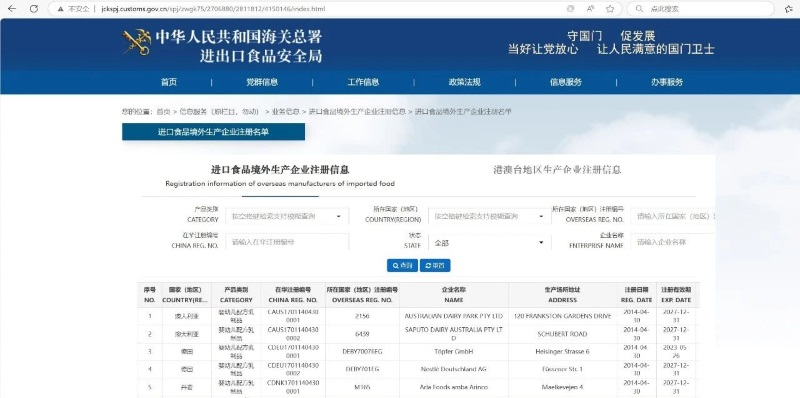Image resolution: width=800 pixels, height=398 pixels.
Task: Click the search magnifier in search box
Action: pos(639,9)
